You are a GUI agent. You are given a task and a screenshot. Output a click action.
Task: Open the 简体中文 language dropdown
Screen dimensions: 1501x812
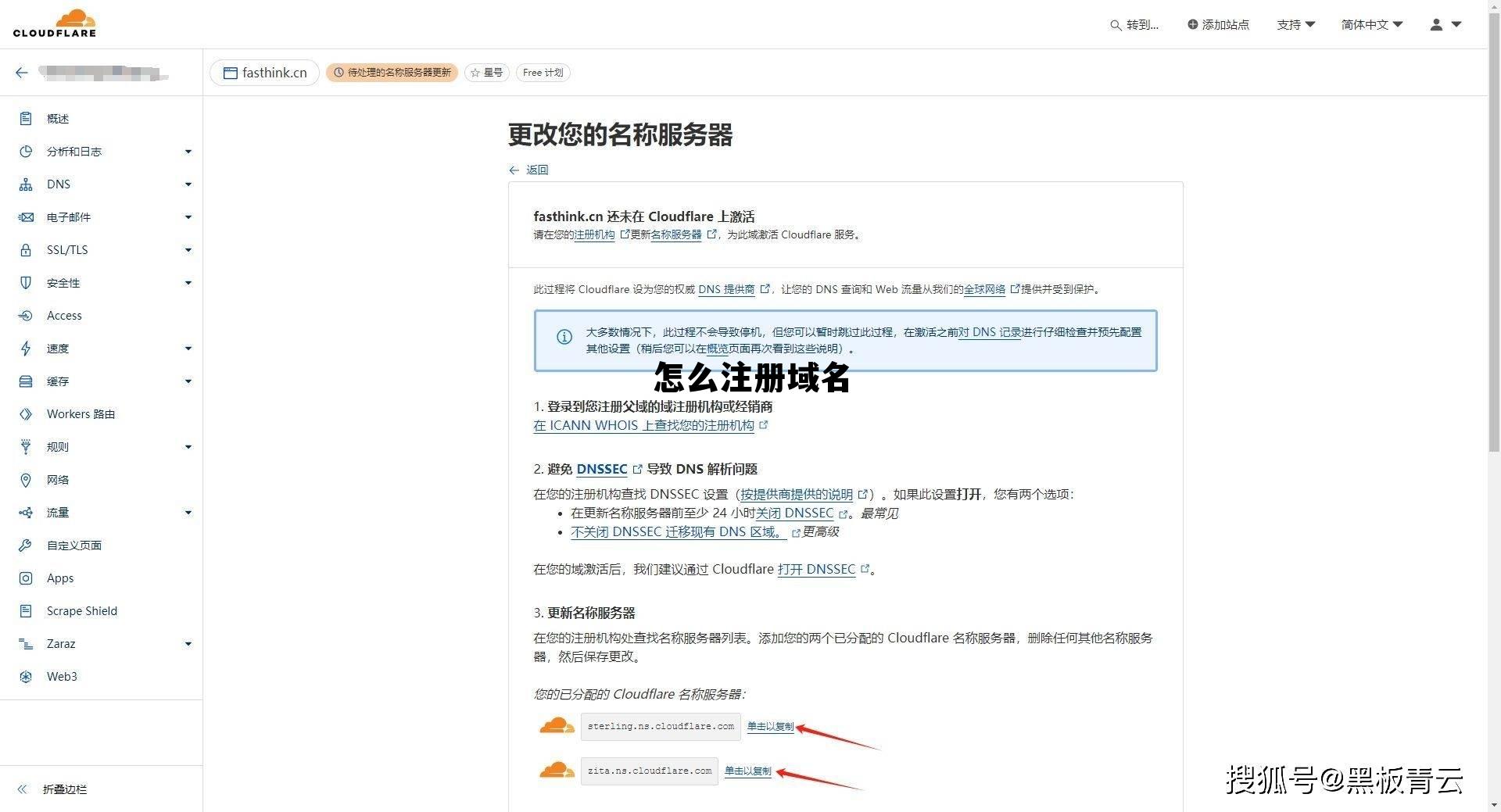pos(1372,25)
